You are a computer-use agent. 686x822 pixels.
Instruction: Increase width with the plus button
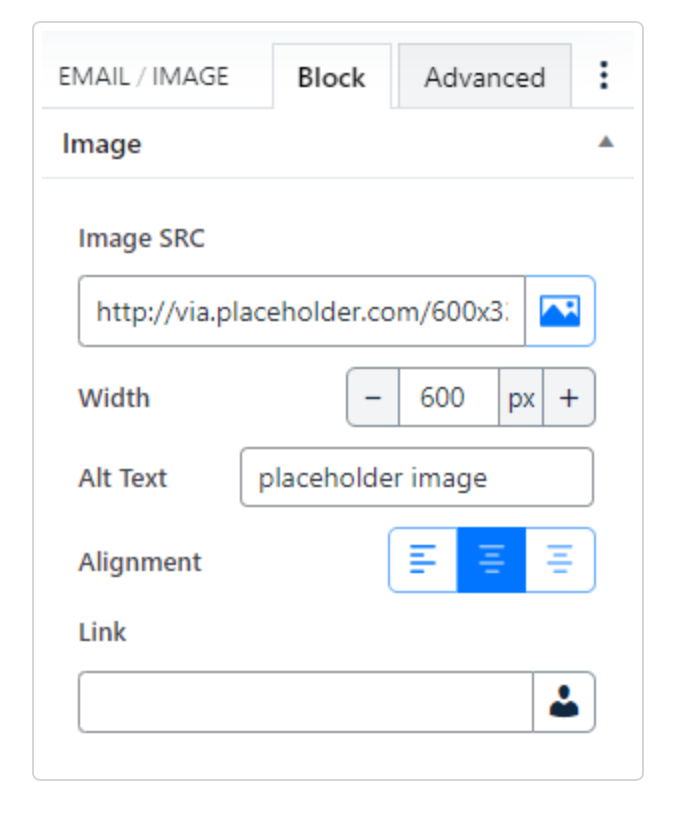[569, 398]
